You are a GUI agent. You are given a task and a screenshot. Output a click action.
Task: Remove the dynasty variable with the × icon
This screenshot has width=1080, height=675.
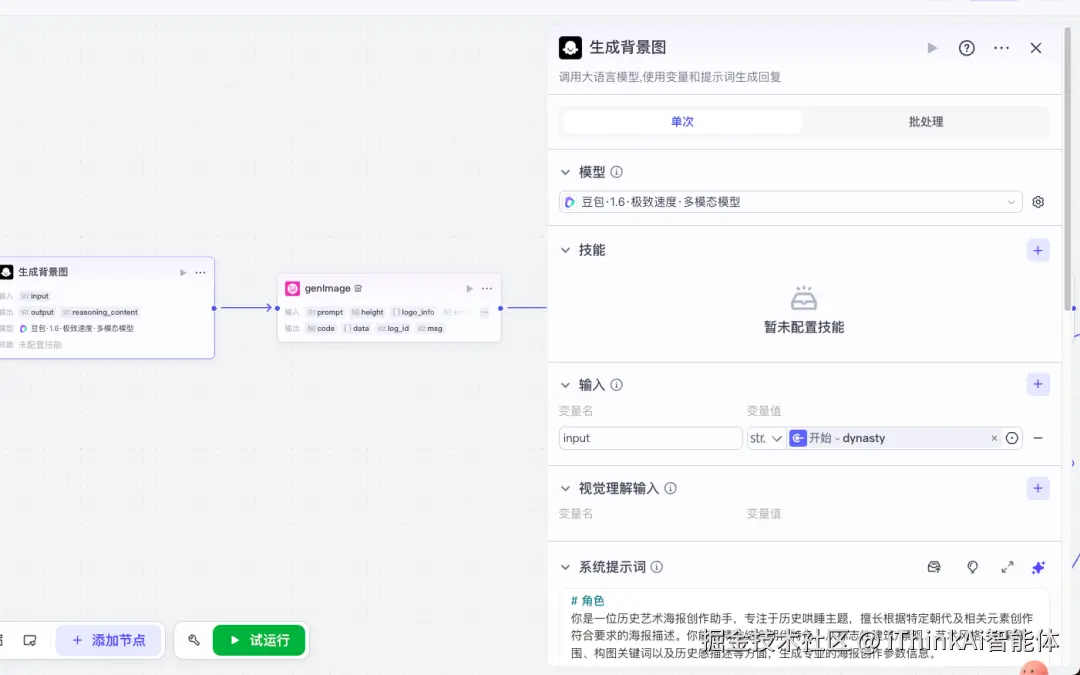[993, 438]
